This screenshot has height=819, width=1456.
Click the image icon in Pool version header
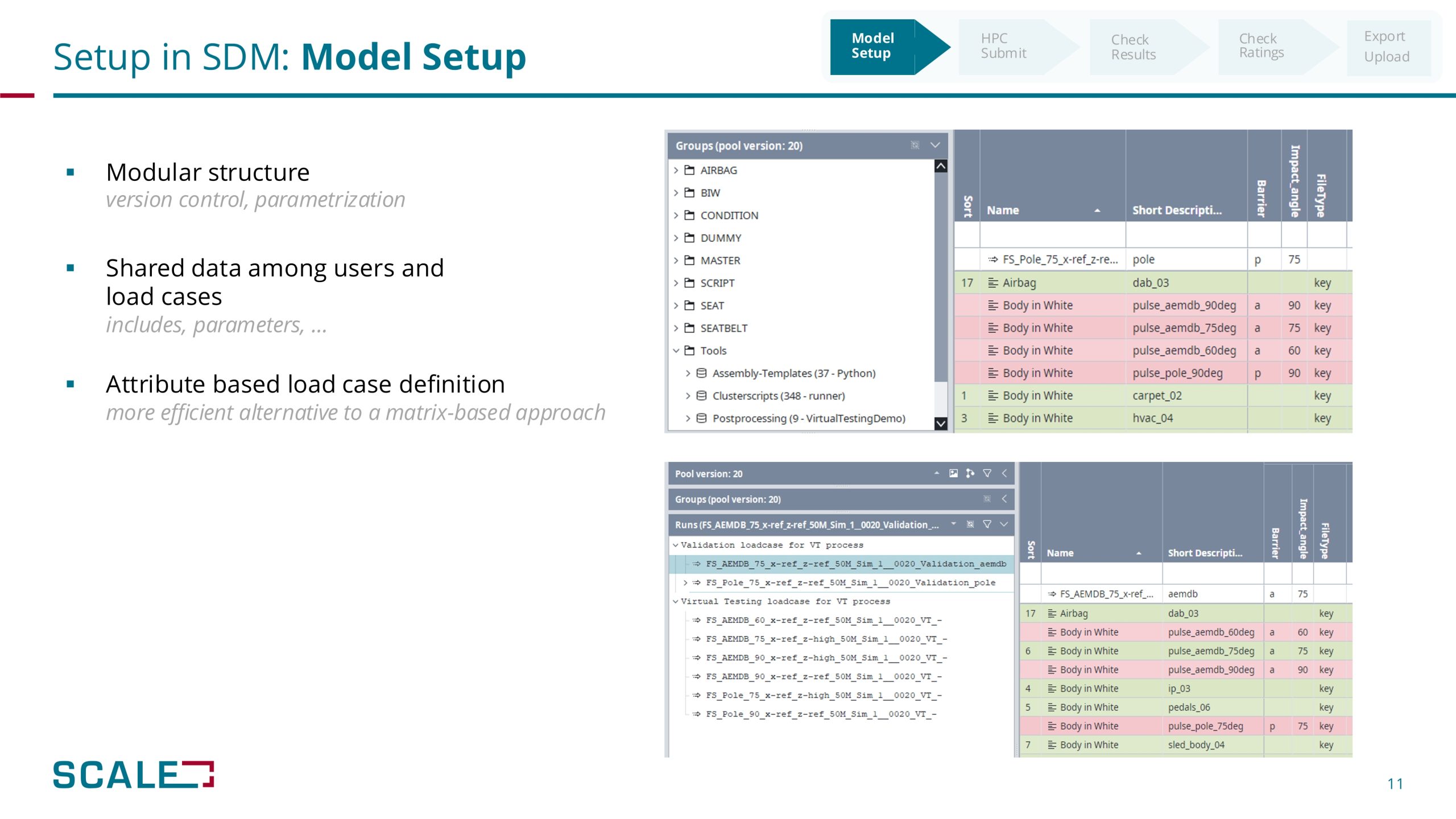(953, 473)
